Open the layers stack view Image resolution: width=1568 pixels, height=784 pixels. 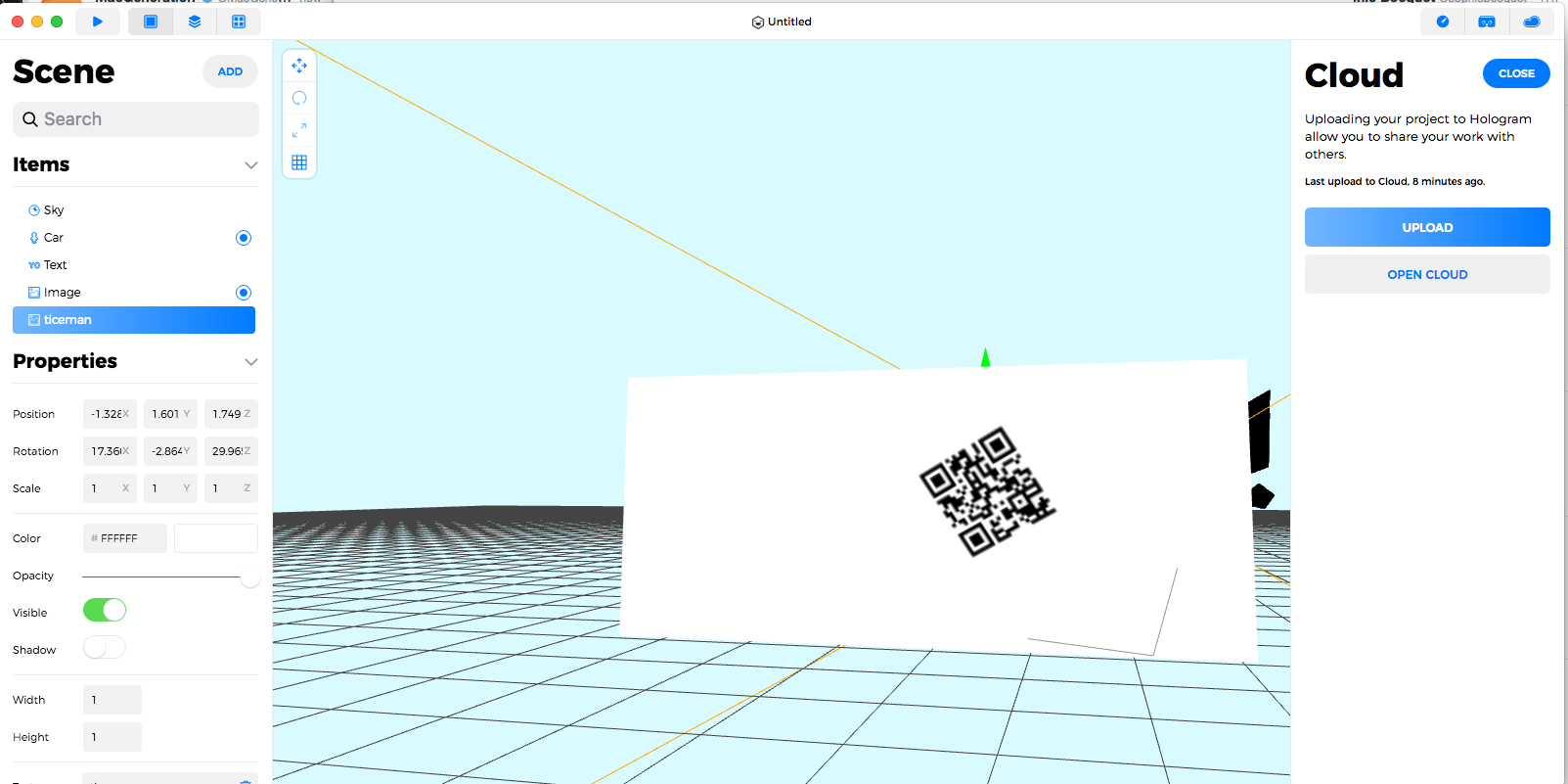coord(195,22)
